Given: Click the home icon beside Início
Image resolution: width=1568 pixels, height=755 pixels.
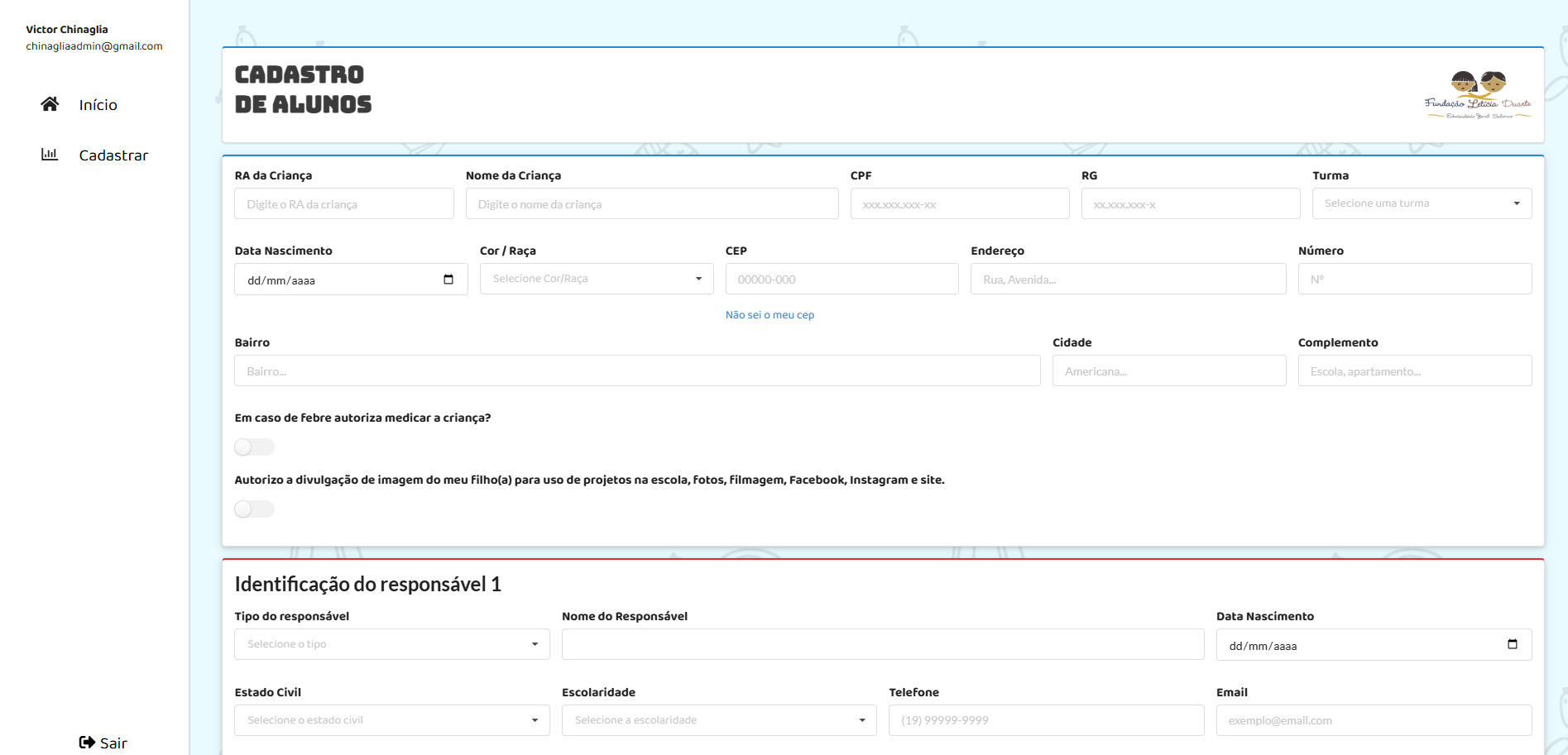Looking at the screenshot, I should (50, 104).
